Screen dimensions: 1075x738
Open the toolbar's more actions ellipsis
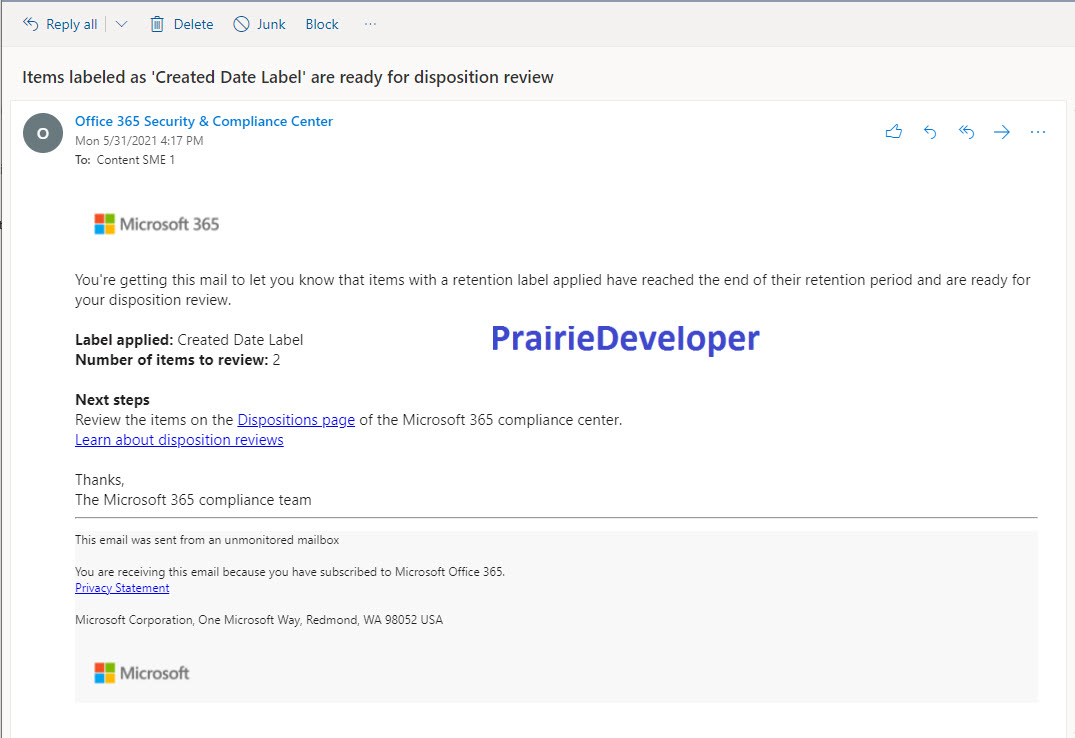370,24
